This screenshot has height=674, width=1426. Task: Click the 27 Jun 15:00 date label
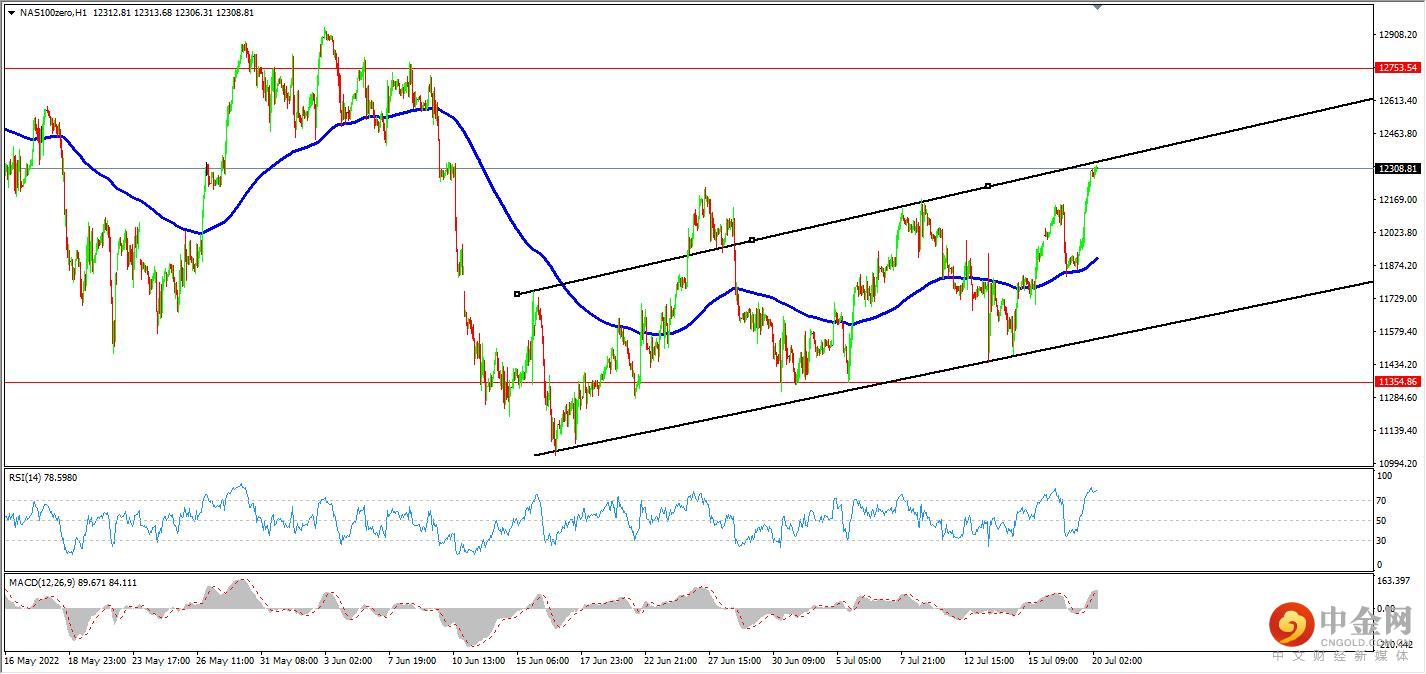(735, 661)
